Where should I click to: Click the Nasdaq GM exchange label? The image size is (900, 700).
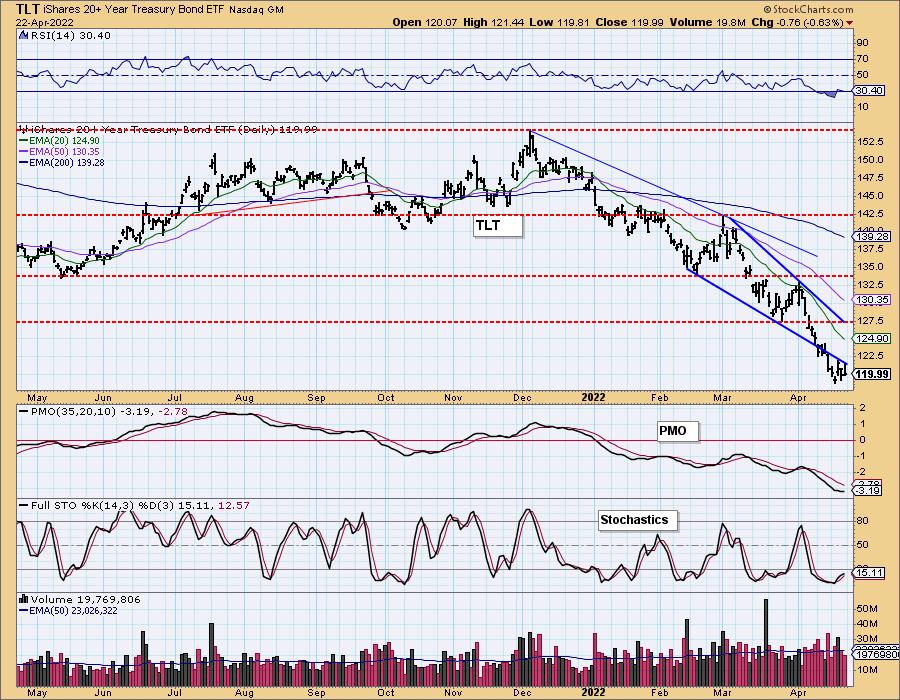click(x=256, y=10)
